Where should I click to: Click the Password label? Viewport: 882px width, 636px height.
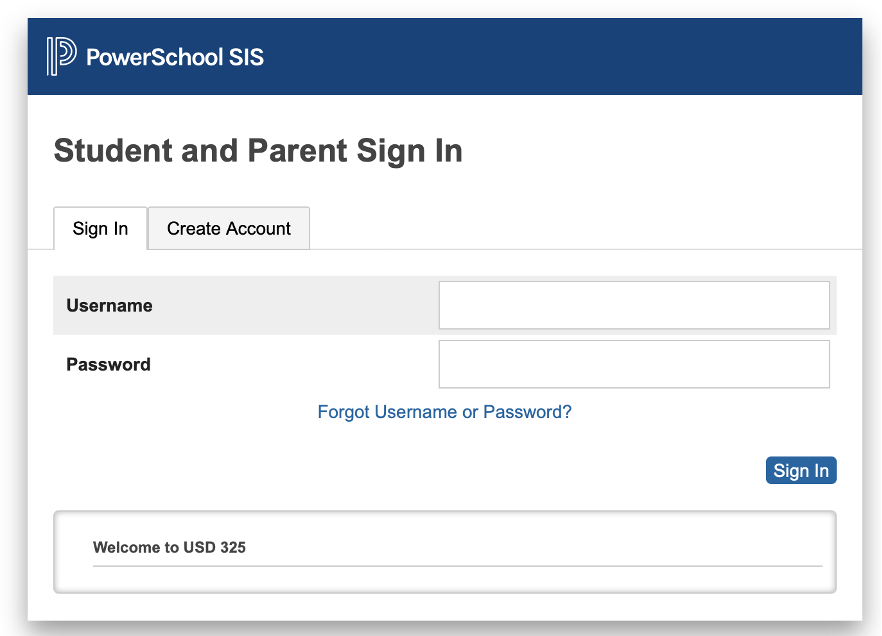(x=108, y=364)
